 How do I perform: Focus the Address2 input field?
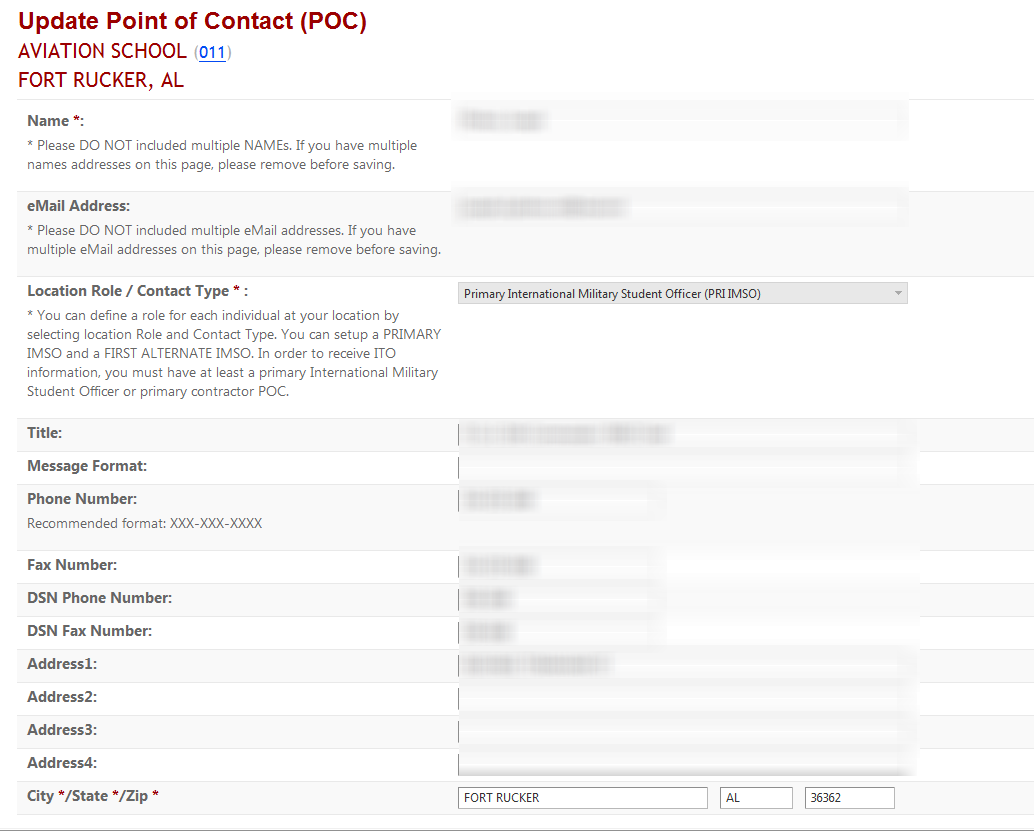click(680, 698)
